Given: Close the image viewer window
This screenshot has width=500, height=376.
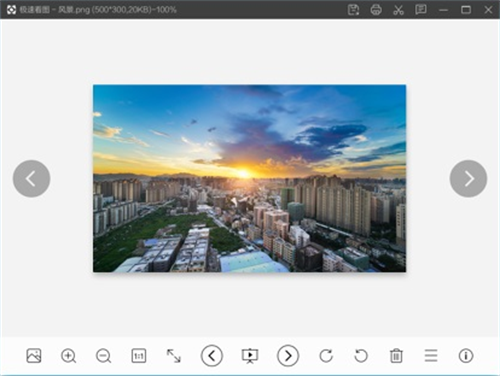Looking at the screenshot, I should (488, 10).
